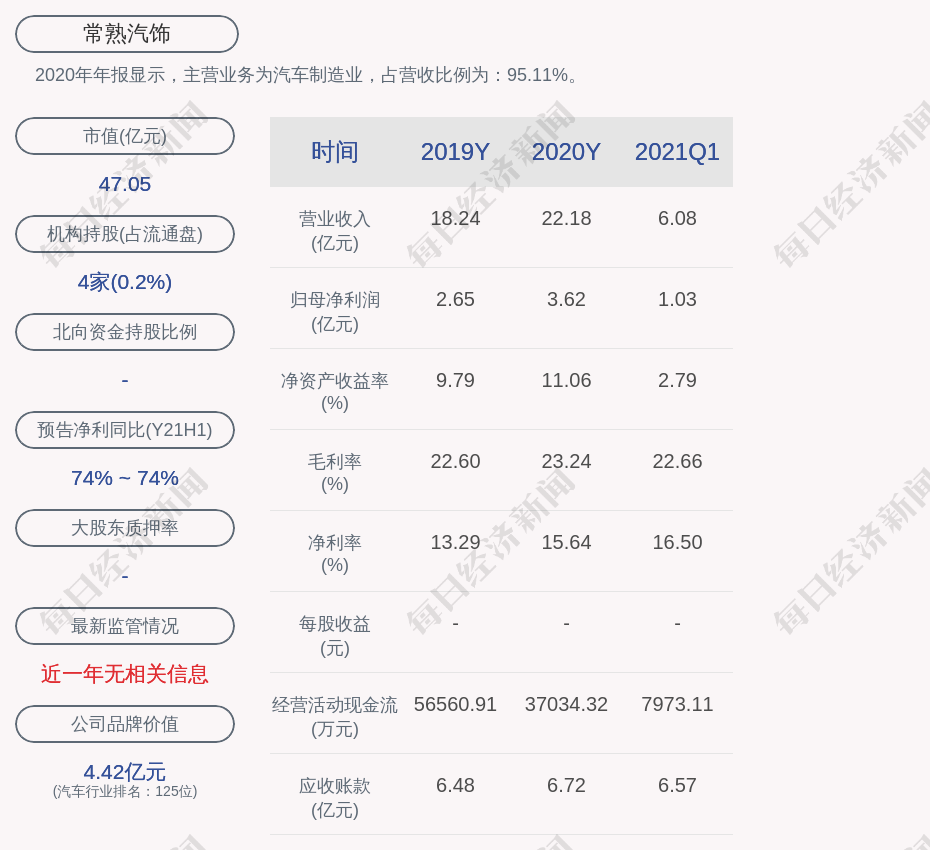This screenshot has width=930, height=850.
Task: Select the 4家(0.2%) institutional holding value
Action: 125,282
